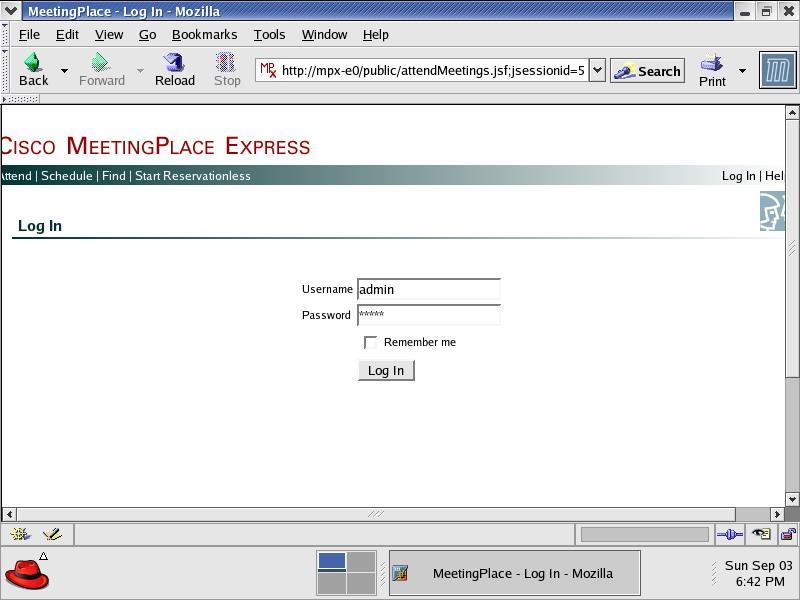Click the eye privacy icon in the status bar
Screen dimensions: 800x600
(761, 534)
